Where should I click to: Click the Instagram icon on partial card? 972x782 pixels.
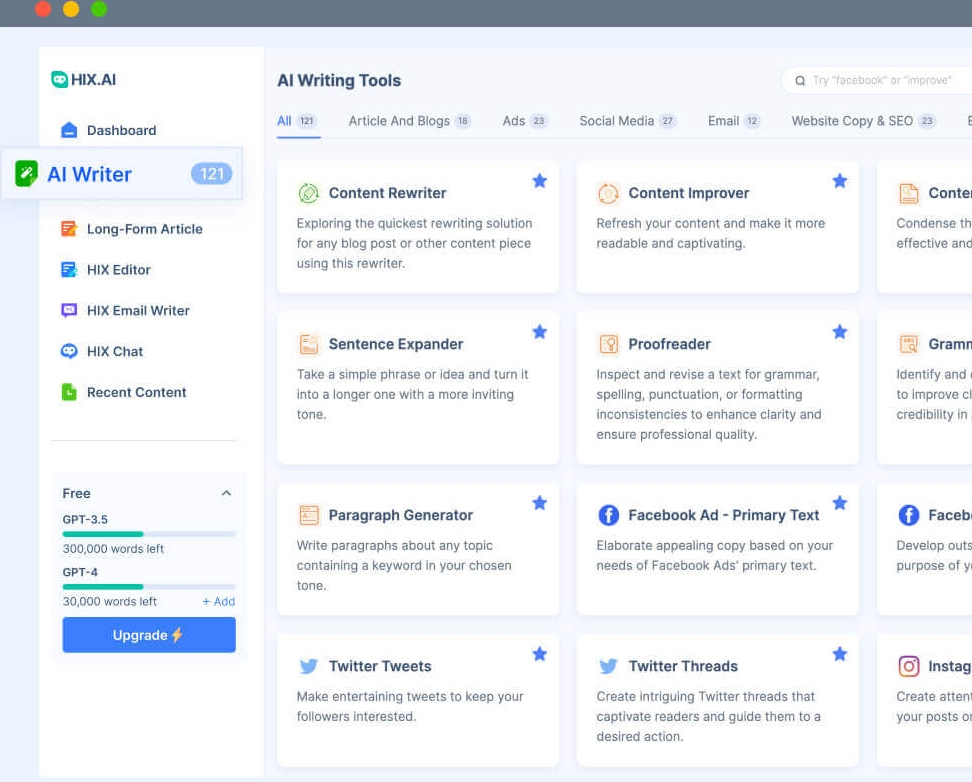tap(909, 666)
